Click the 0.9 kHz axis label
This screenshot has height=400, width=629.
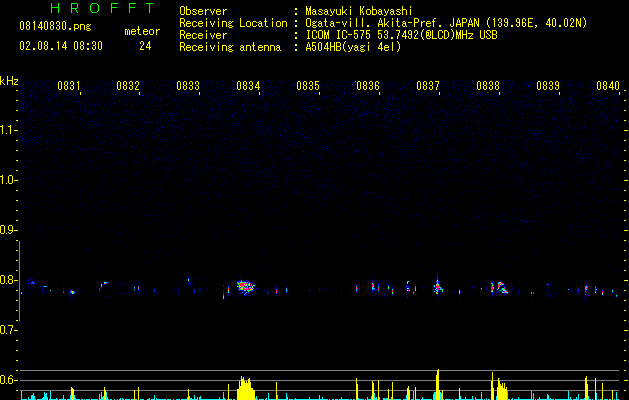point(7,230)
